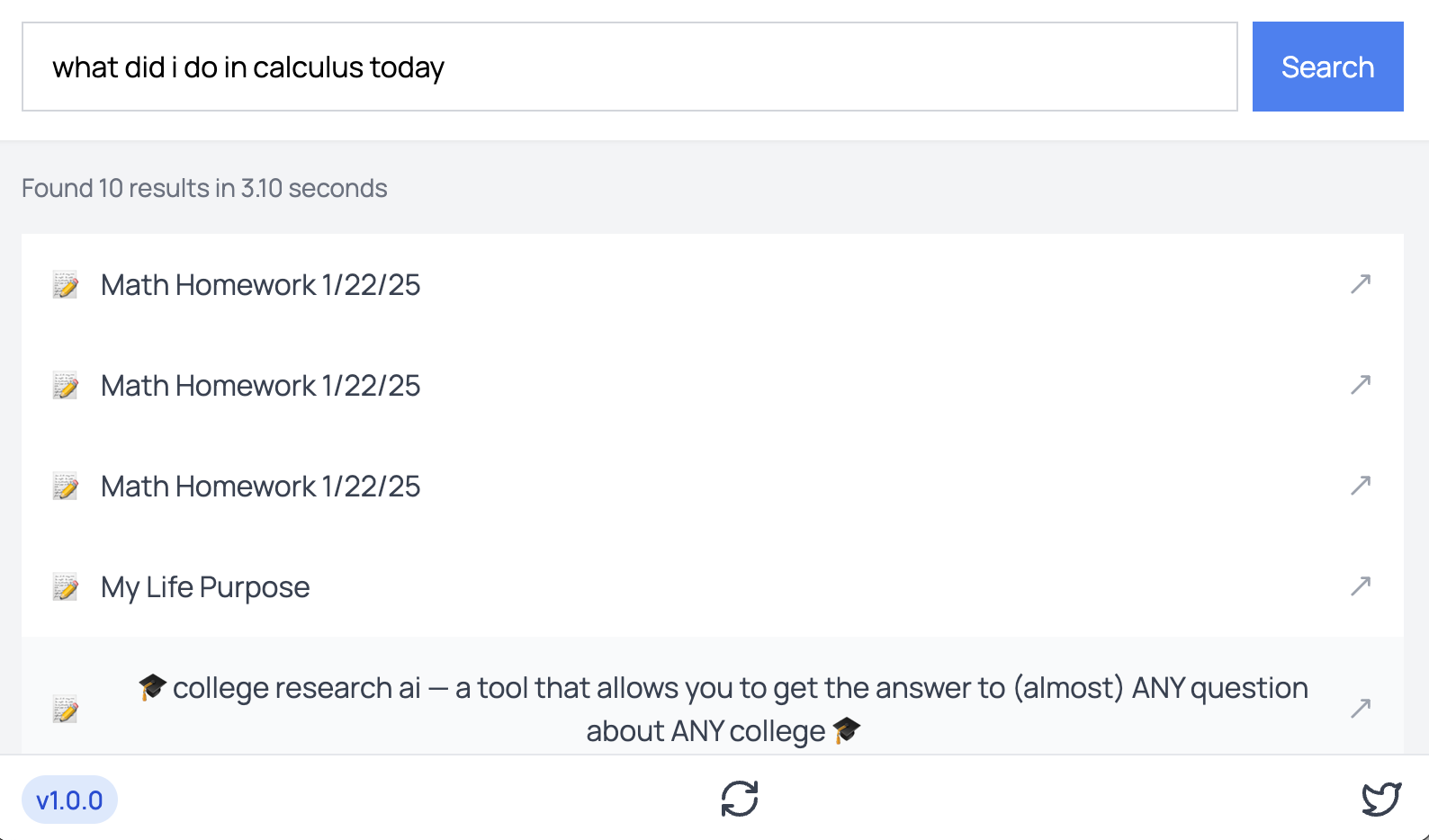Click the open-external arrow on the first Math Homework result
The image size is (1429, 840).
tap(1361, 284)
